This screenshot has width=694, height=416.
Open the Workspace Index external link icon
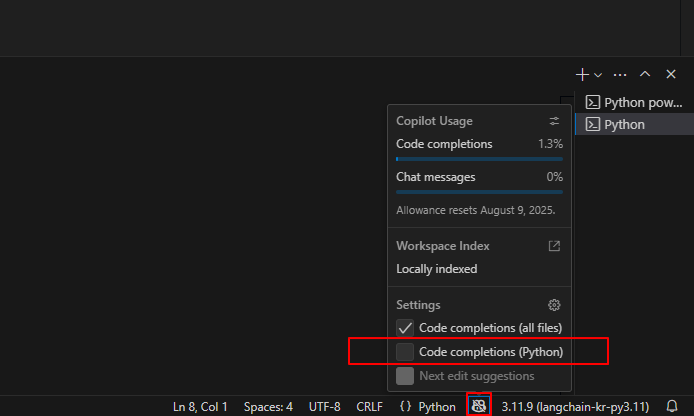coord(554,246)
